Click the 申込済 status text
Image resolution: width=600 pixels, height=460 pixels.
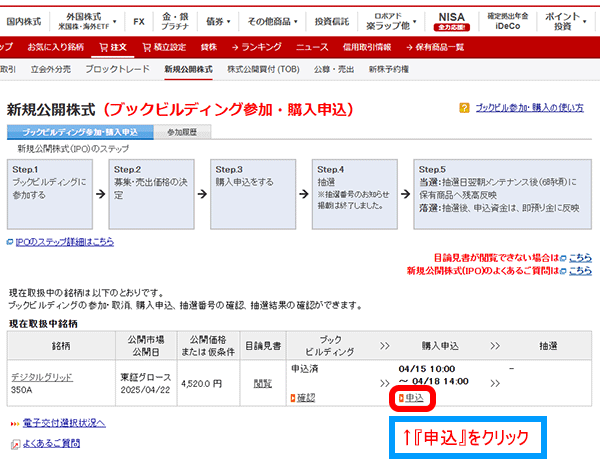click(x=305, y=369)
